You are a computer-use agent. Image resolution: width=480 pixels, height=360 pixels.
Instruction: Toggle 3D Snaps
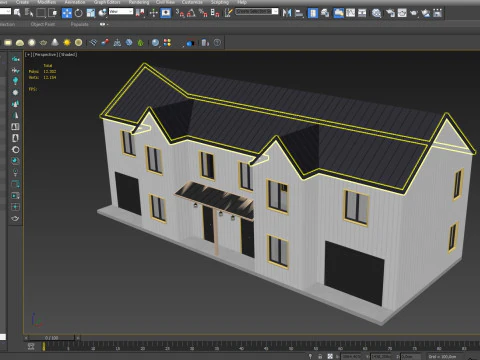pyautogui.click(x=180, y=13)
